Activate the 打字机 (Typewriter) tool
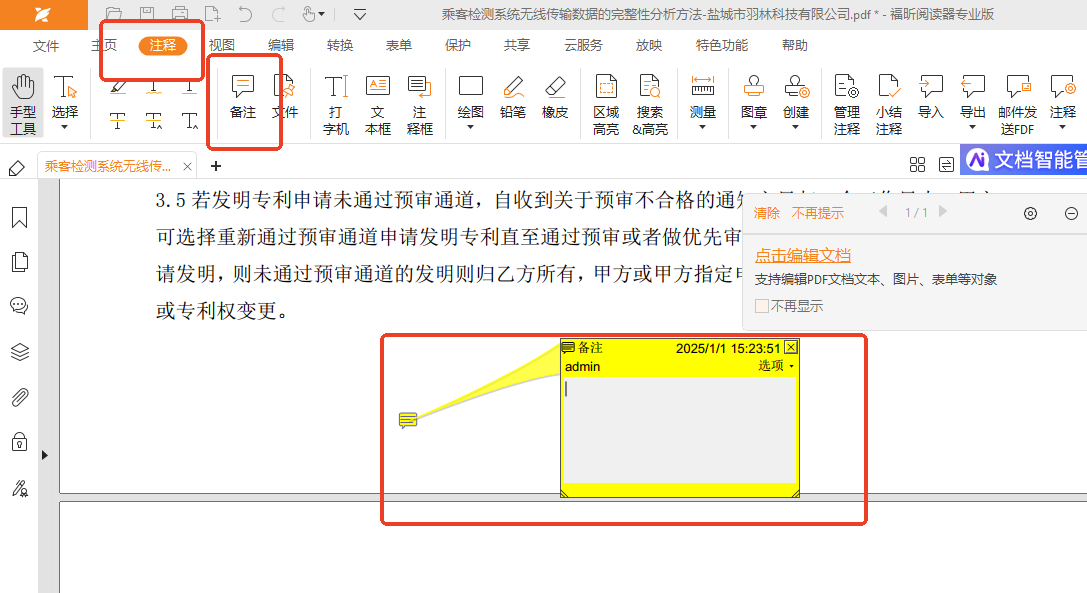This screenshot has width=1087, height=593. [x=336, y=104]
